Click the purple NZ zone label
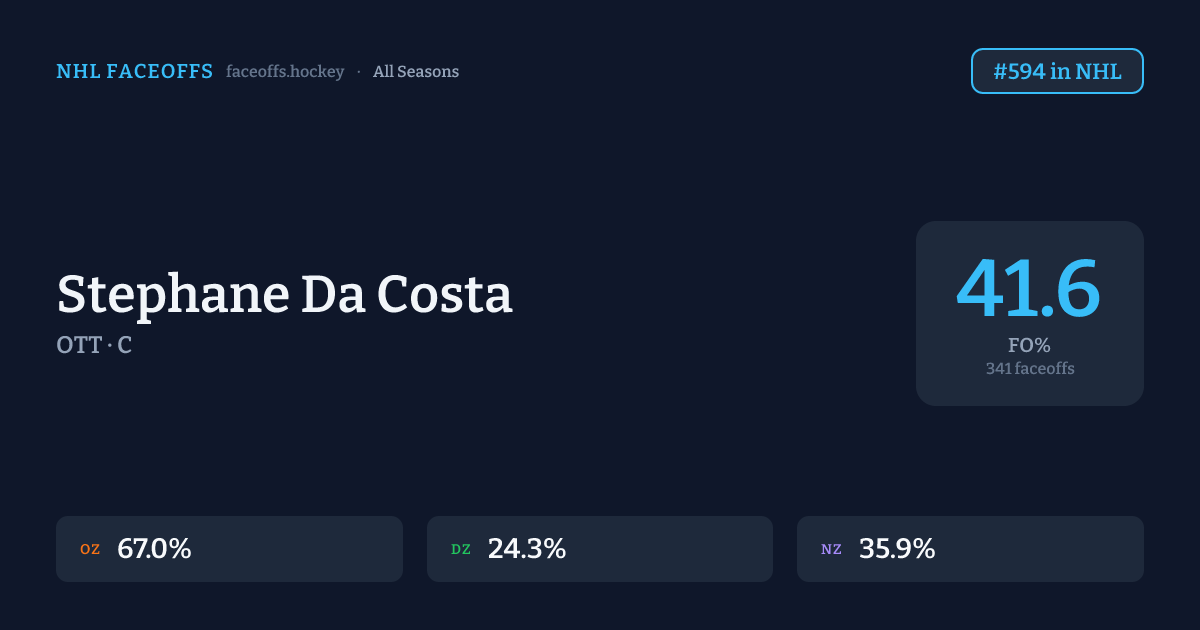The width and height of the screenshot is (1200, 630). (831, 549)
